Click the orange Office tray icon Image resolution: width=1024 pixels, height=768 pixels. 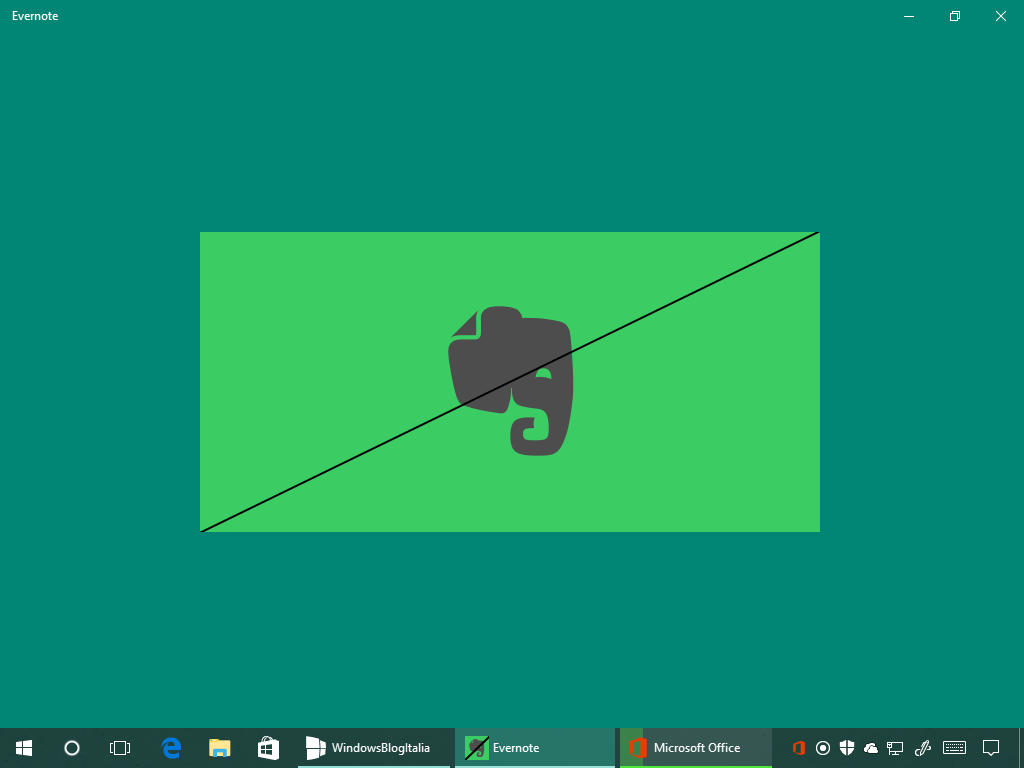click(799, 748)
